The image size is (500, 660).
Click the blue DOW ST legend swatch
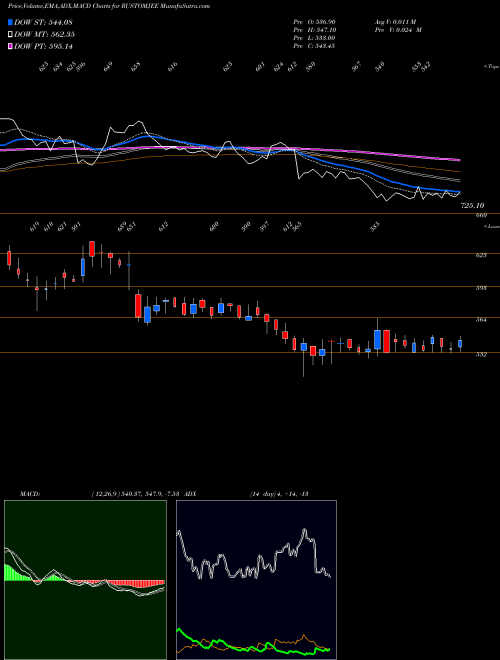[x=10, y=22]
